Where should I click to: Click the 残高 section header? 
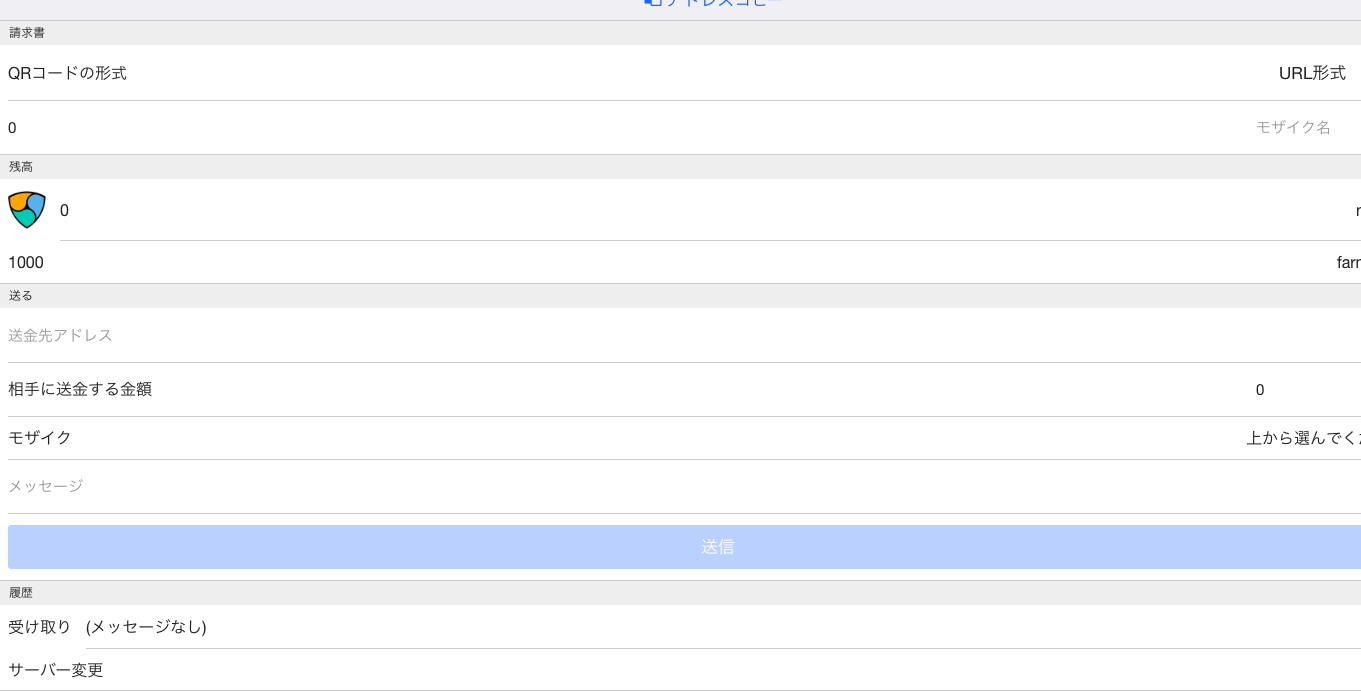tap(21, 167)
